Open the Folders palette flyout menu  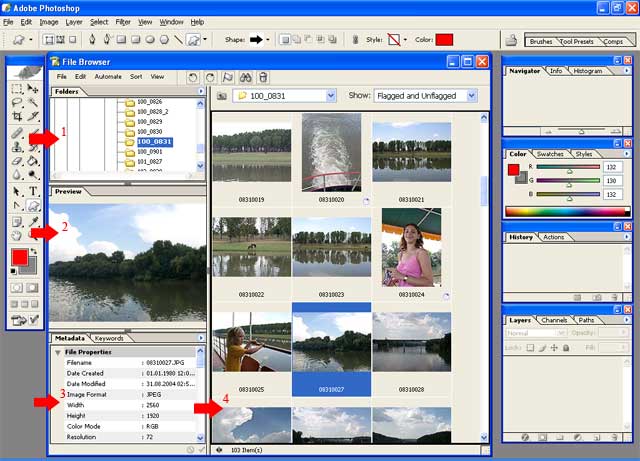tap(201, 91)
